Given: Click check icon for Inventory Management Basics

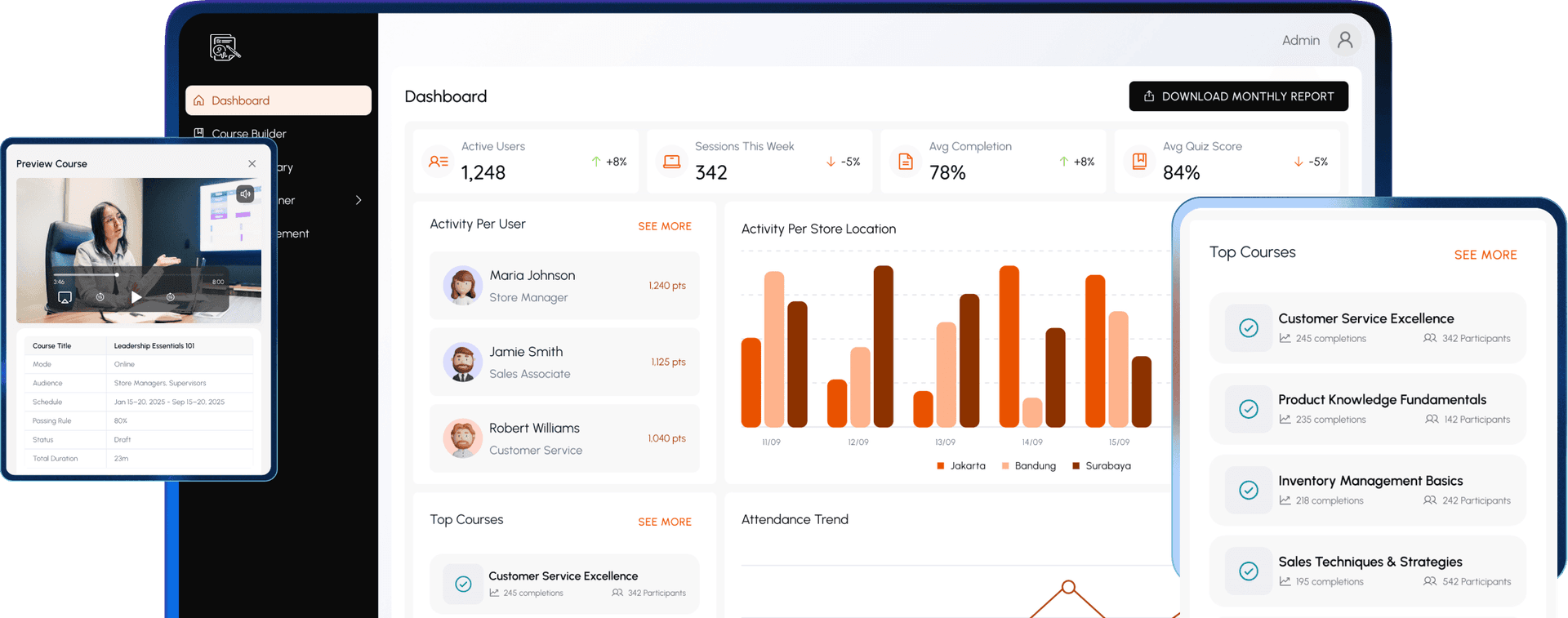Looking at the screenshot, I should [1249, 490].
